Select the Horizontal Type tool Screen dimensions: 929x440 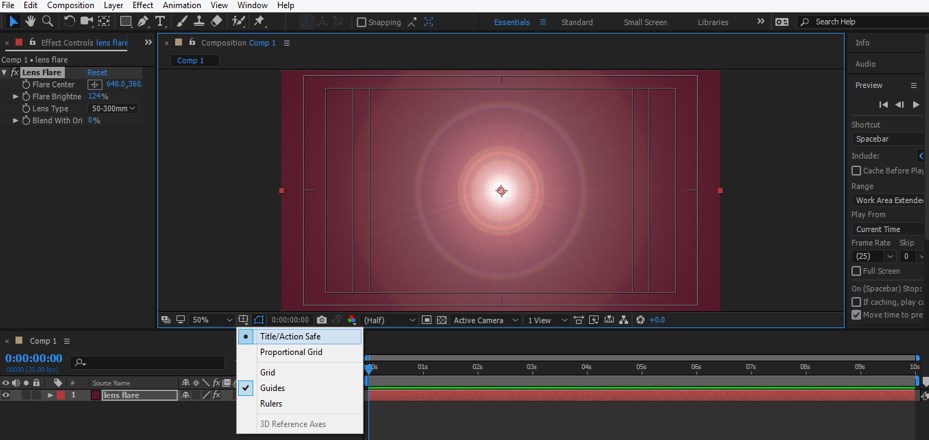pos(160,22)
